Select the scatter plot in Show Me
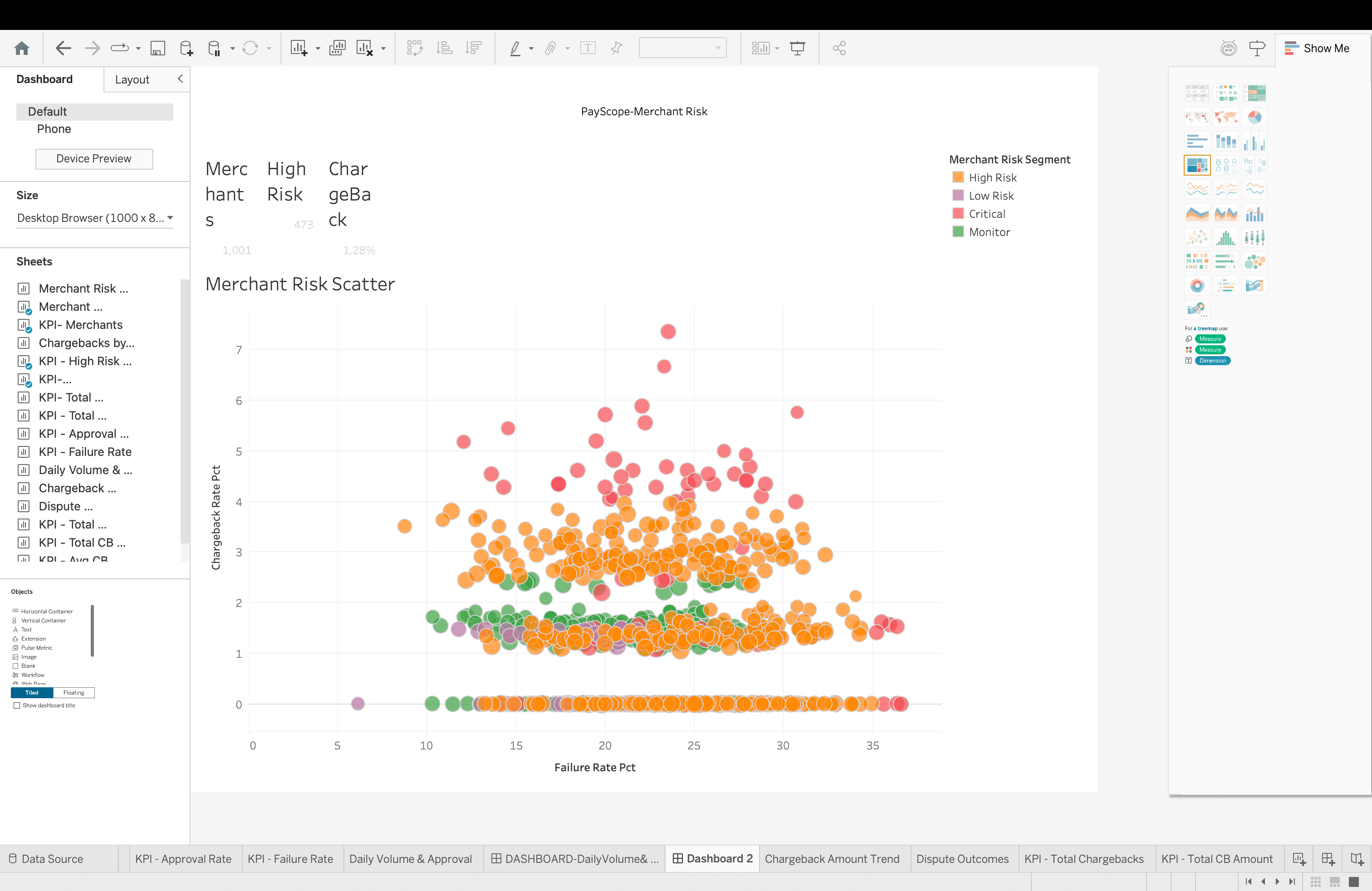The height and width of the screenshot is (891, 1372). click(x=1197, y=237)
